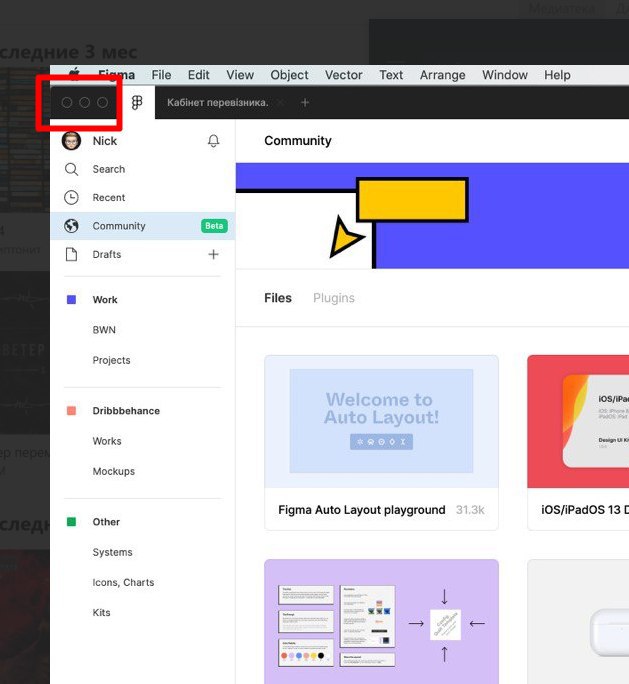629x684 pixels.
Task: Open the Icons, Charts project
Action: 123,582
